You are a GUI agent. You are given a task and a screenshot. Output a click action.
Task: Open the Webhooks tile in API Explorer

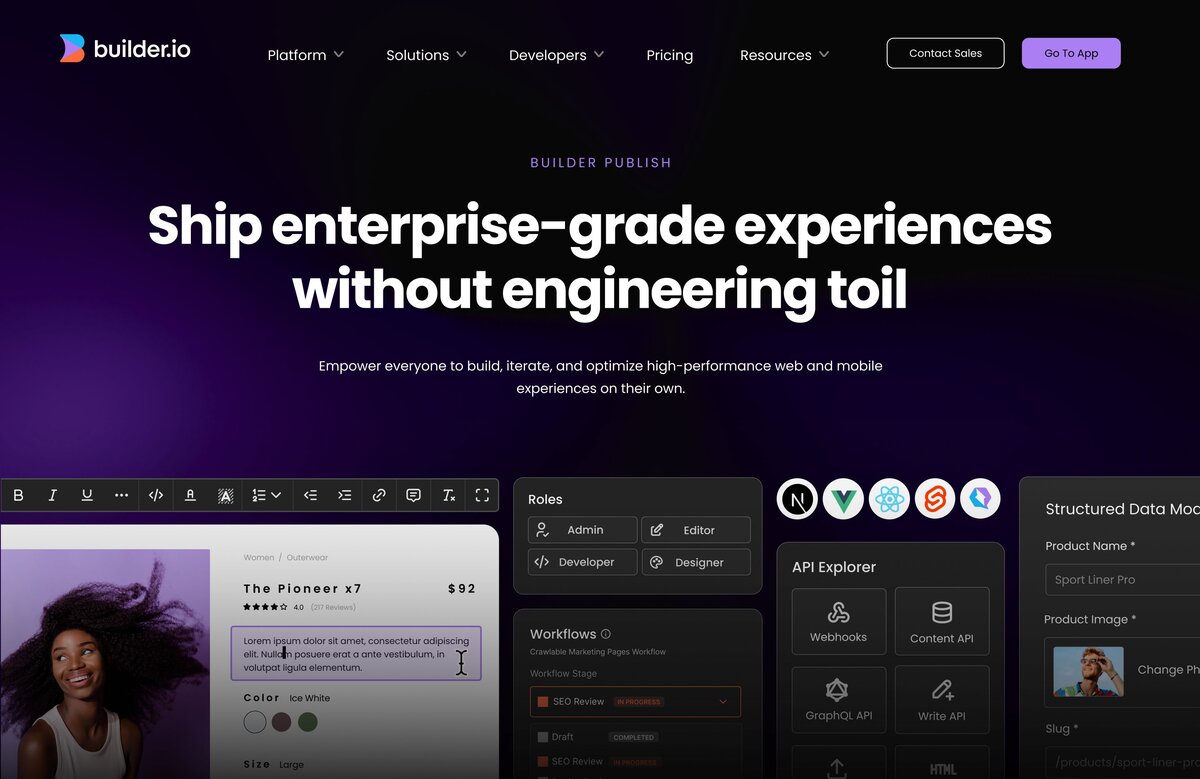click(838, 621)
